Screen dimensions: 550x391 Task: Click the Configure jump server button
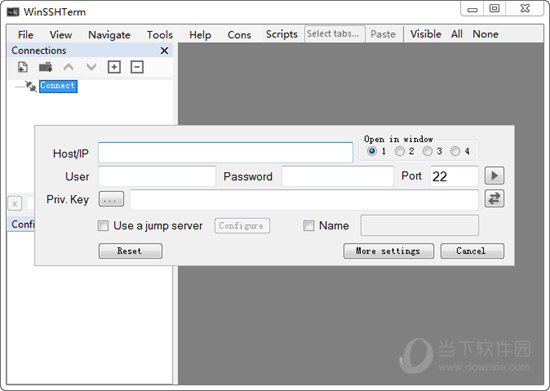tap(242, 225)
